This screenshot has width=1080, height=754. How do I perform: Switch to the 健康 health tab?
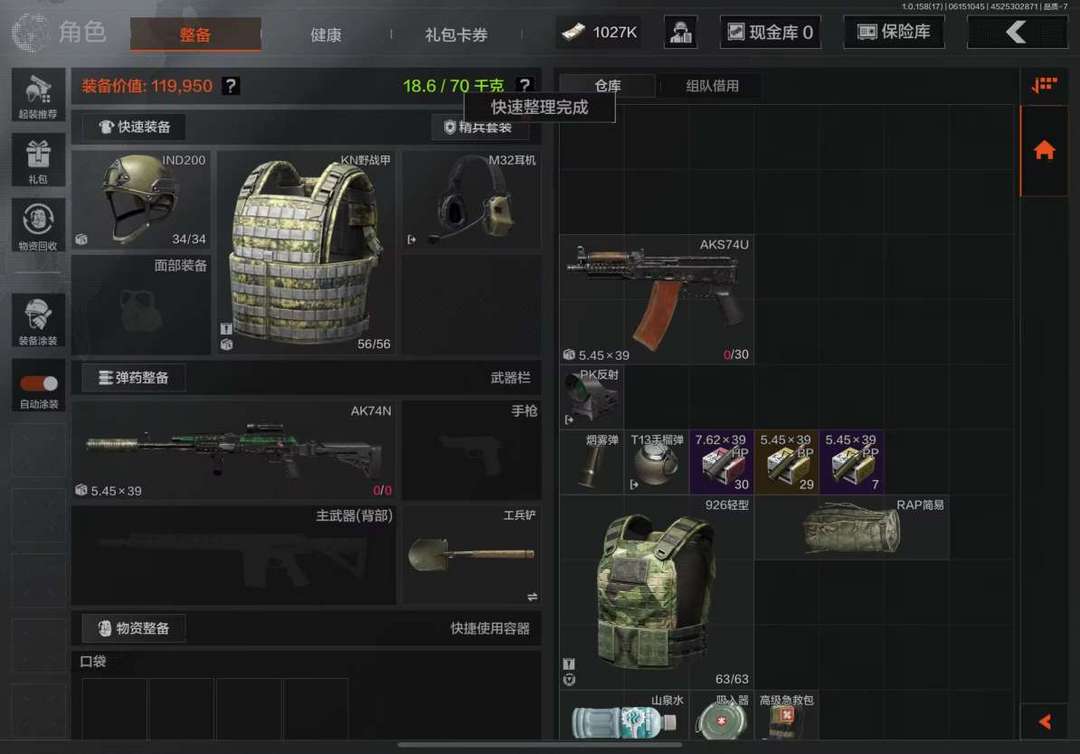pos(326,34)
